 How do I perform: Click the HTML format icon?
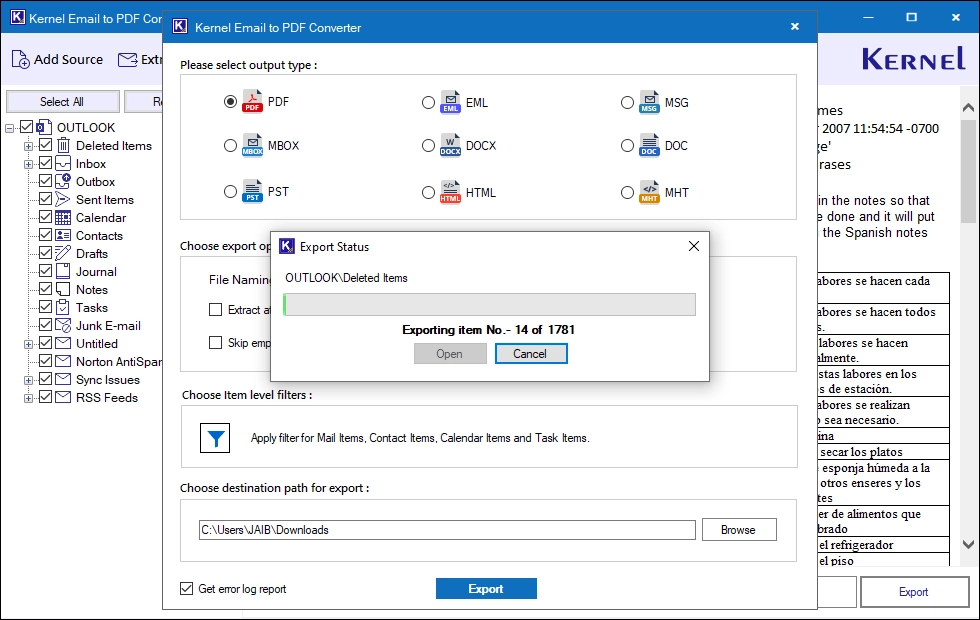450,192
